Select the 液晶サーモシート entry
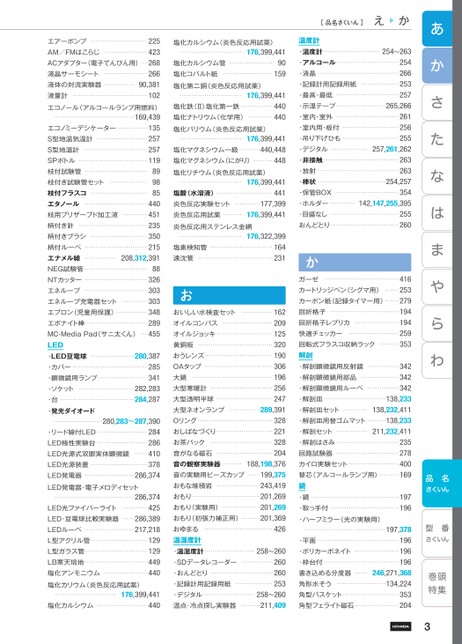The height and width of the screenshot is (644, 462). (103, 74)
